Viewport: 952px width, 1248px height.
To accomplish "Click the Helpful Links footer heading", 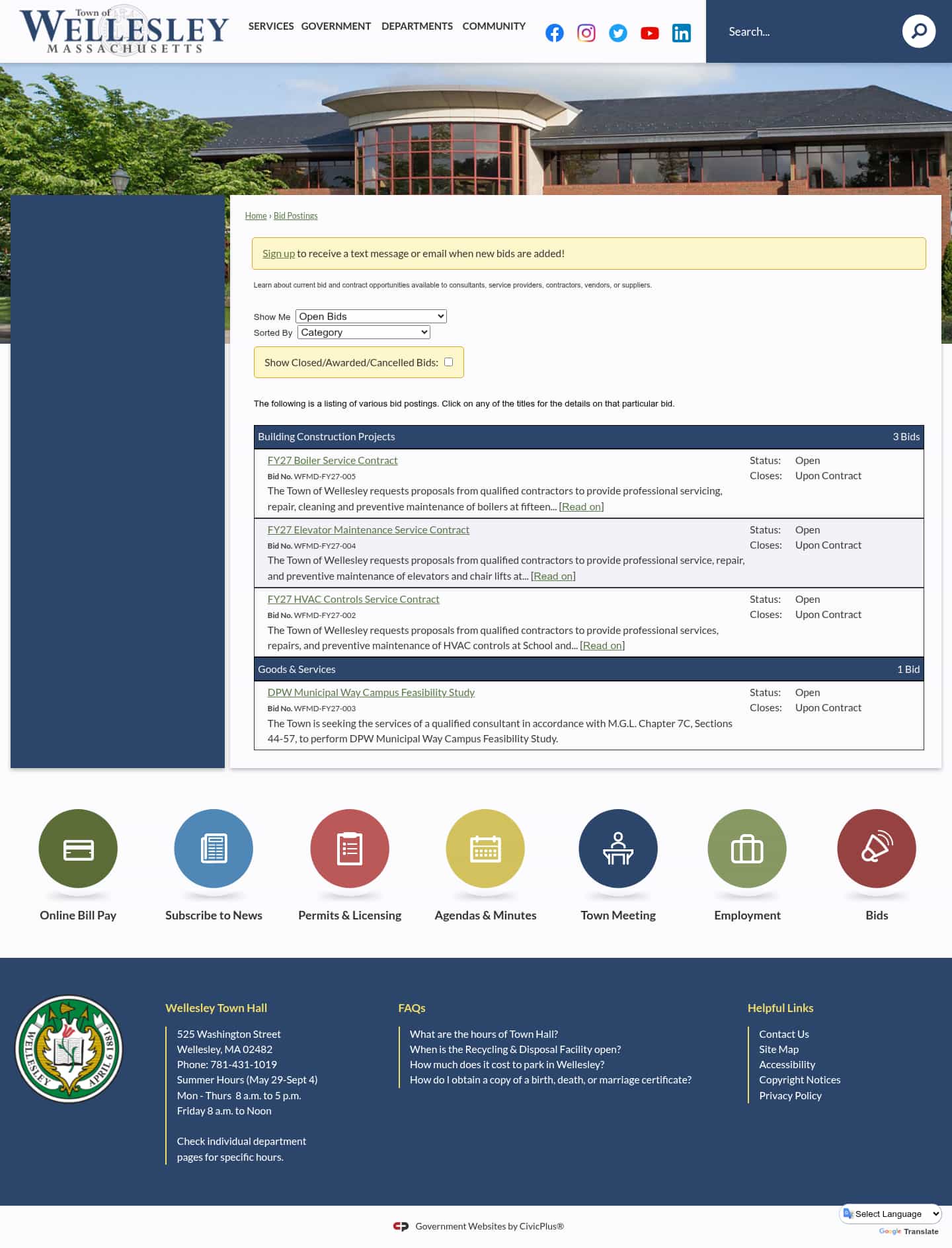I will pyautogui.click(x=780, y=1007).
